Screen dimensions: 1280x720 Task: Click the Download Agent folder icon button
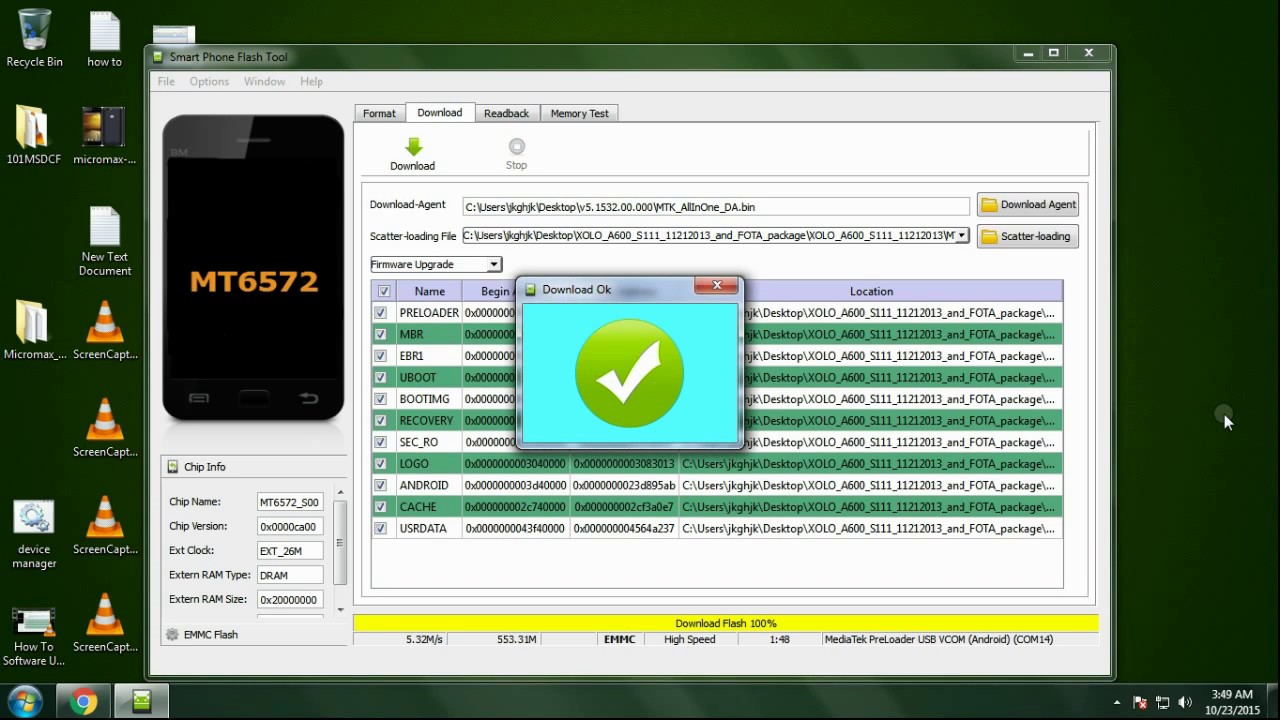click(x=1028, y=205)
